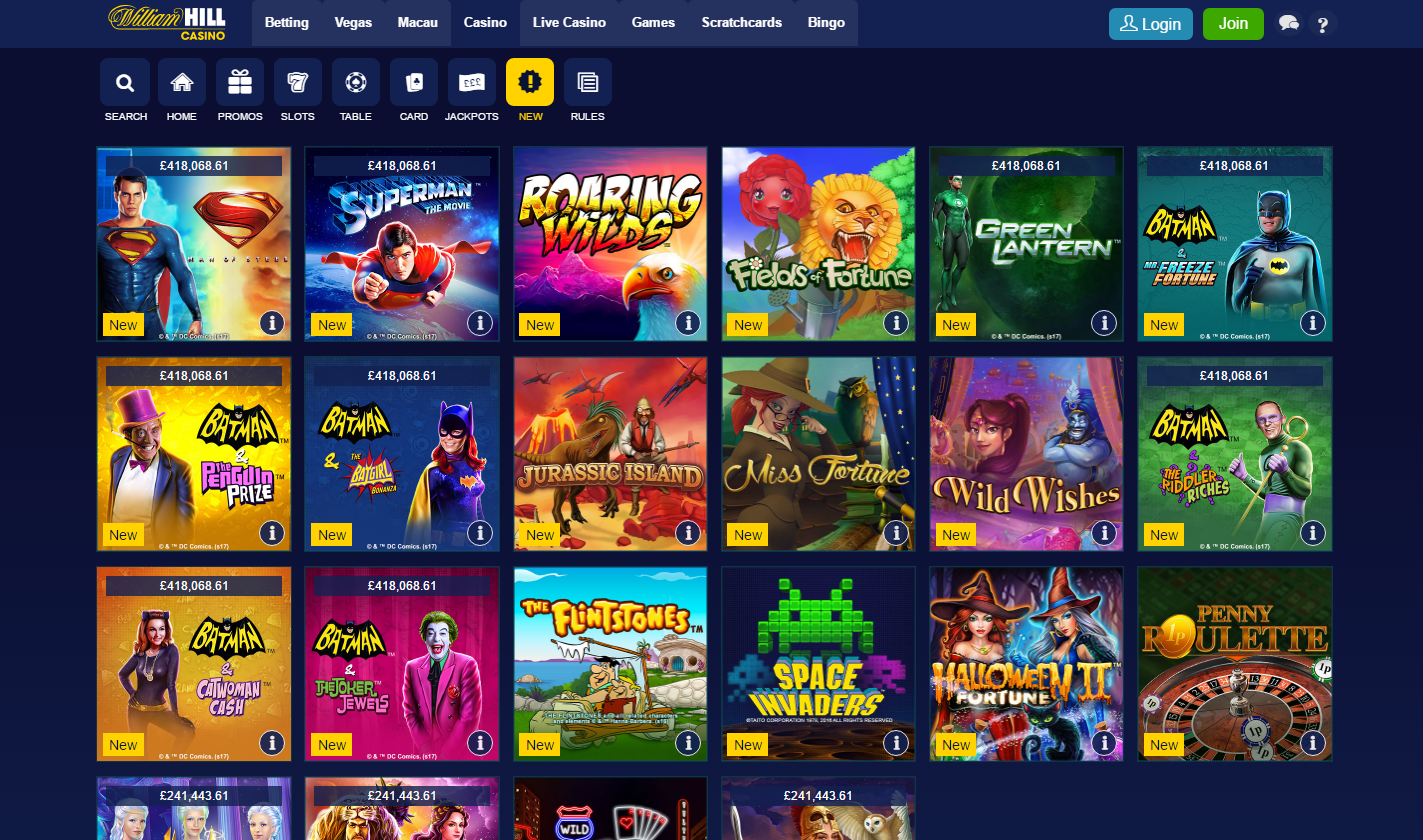The height and width of the screenshot is (840, 1423).
Task: Show info for Miss Fortune
Action: point(896,533)
